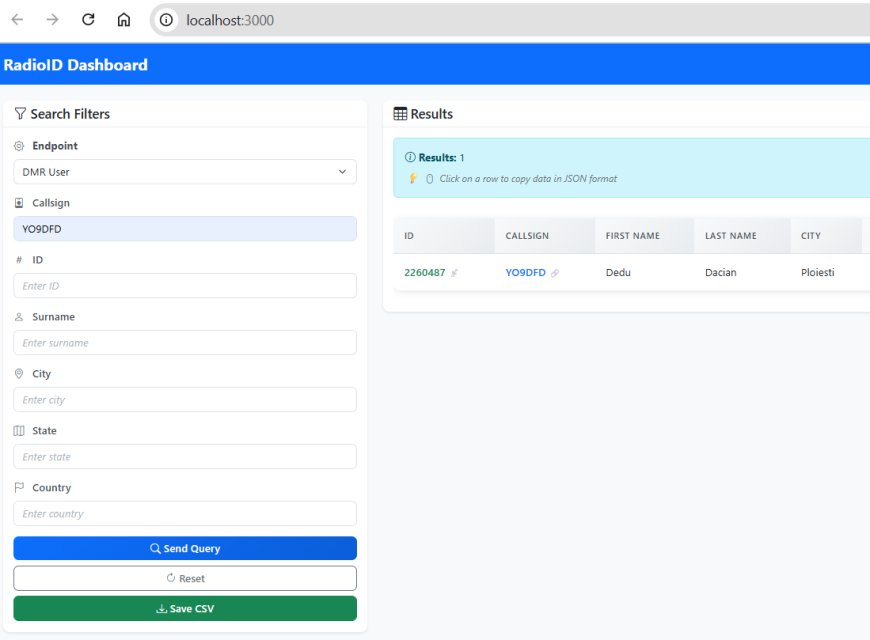The height and width of the screenshot is (640, 870).
Task: Sort by the CITY column header
Action: click(826, 236)
